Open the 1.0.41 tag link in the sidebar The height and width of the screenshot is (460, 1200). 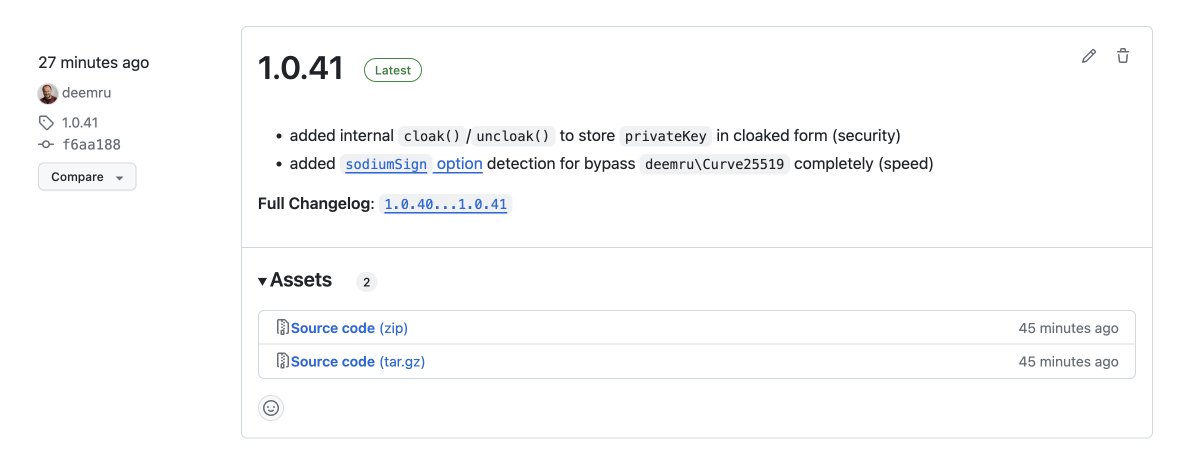coord(80,123)
